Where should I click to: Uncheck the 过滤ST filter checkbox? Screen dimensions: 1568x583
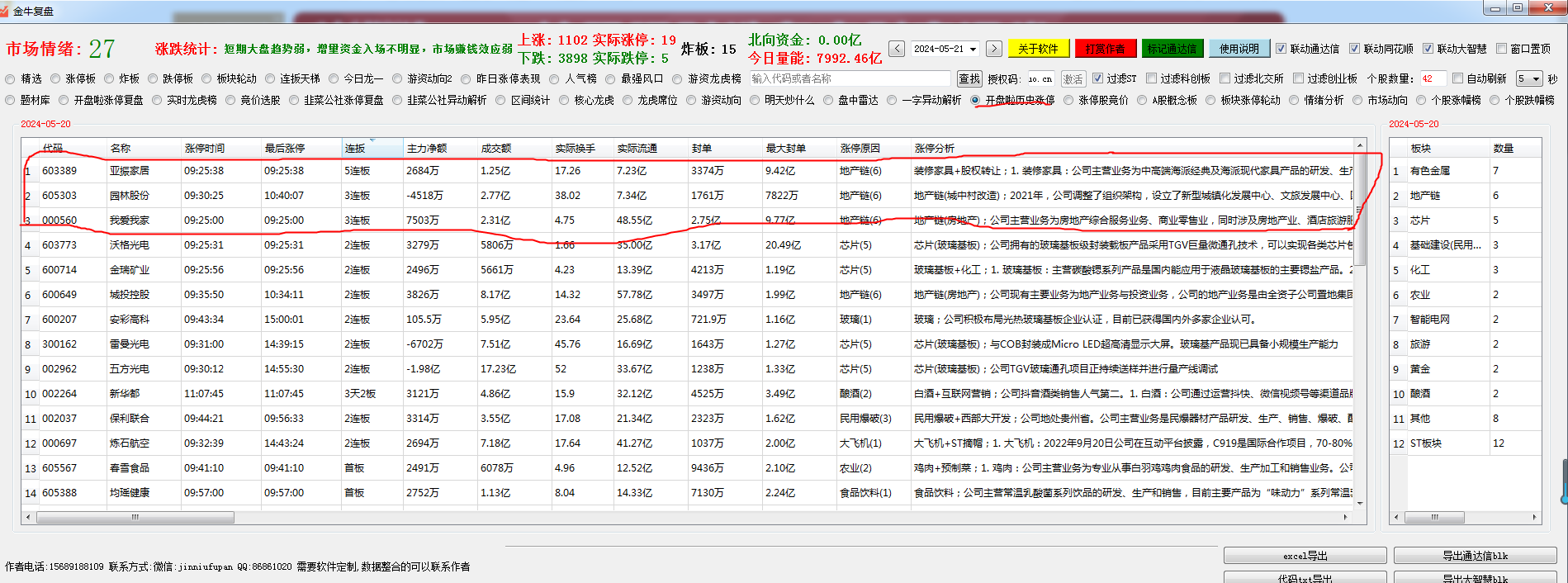(x=1098, y=78)
